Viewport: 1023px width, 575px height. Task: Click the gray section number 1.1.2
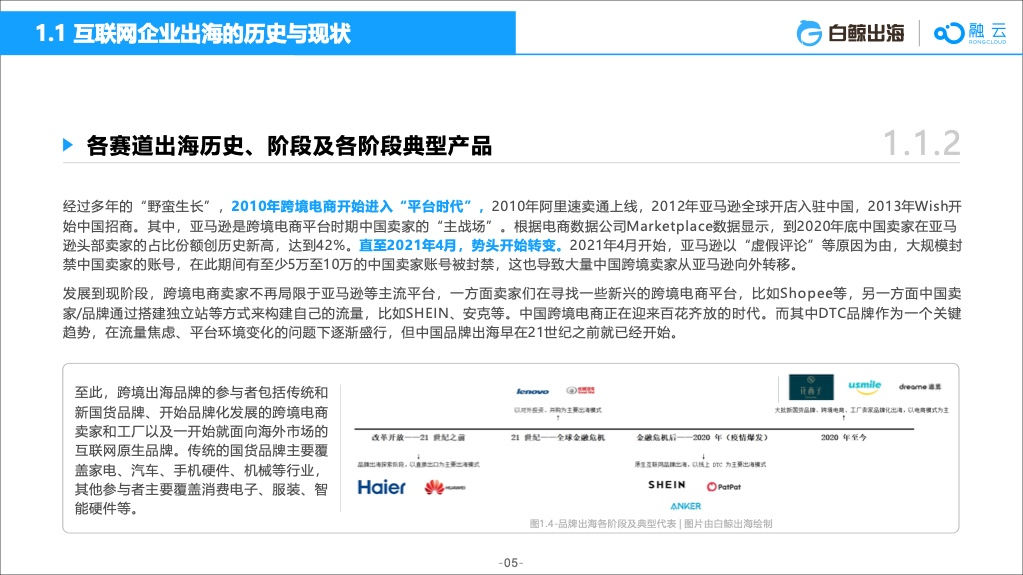(x=921, y=143)
